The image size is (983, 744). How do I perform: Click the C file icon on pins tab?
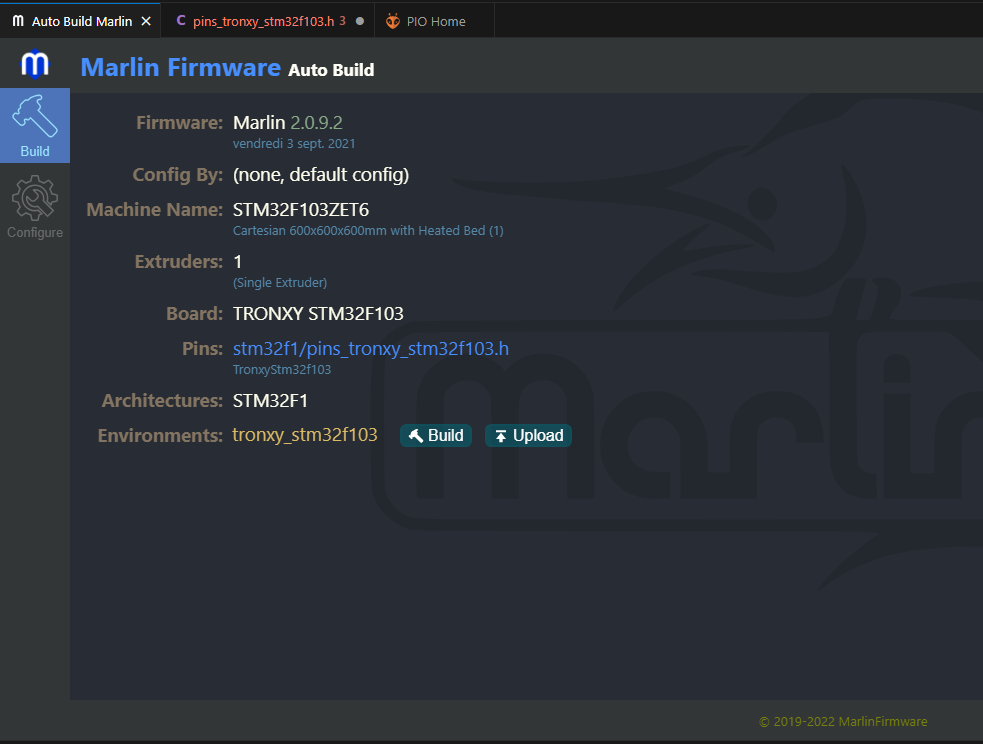tap(181, 21)
